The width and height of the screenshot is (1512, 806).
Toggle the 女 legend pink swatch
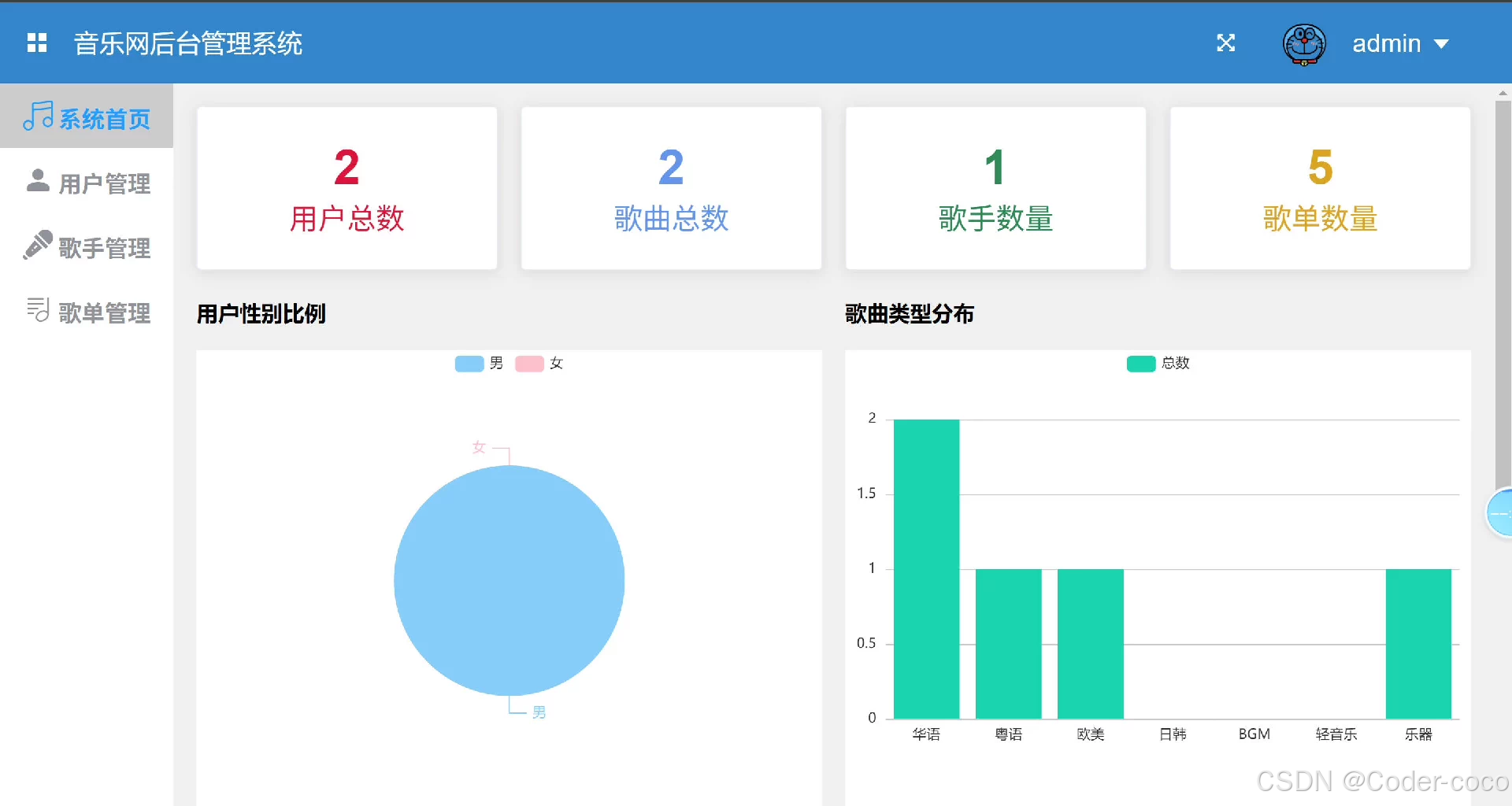click(x=529, y=364)
